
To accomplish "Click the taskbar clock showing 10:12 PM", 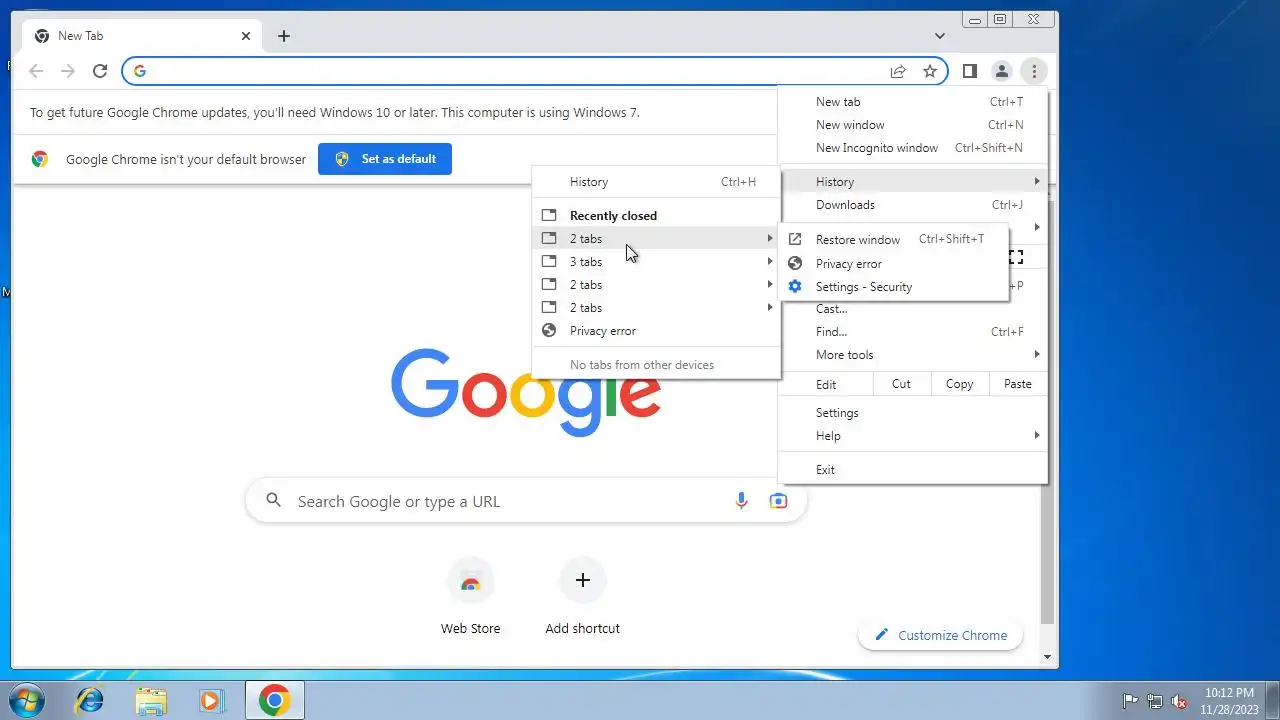I will 1228,700.
